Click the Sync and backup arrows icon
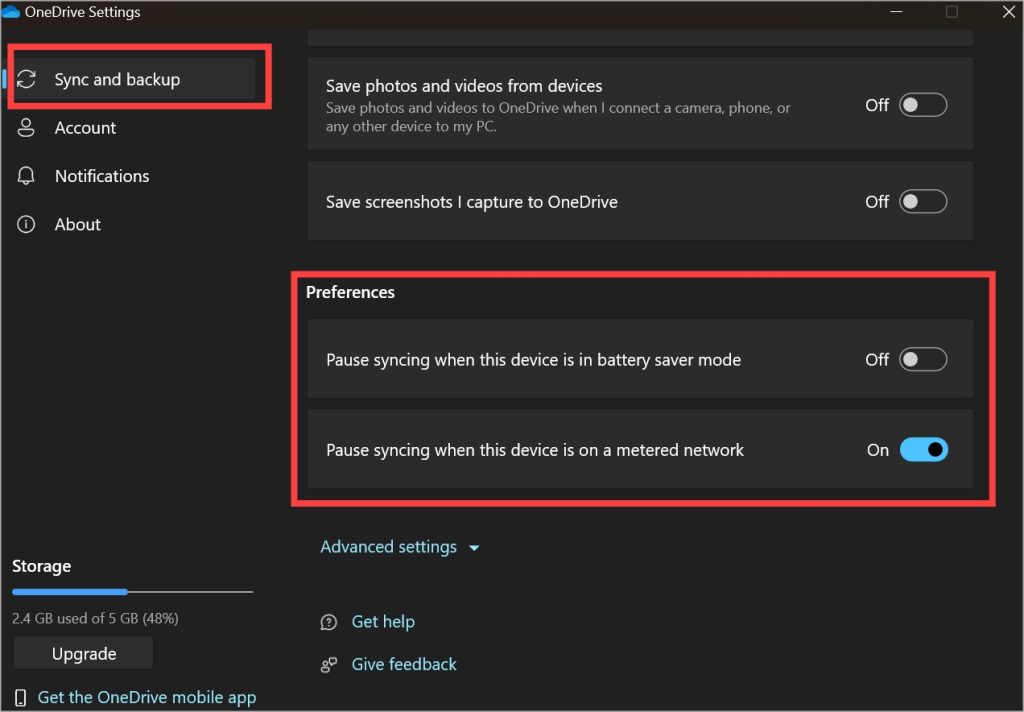1024x712 pixels. pyautogui.click(x=27, y=79)
